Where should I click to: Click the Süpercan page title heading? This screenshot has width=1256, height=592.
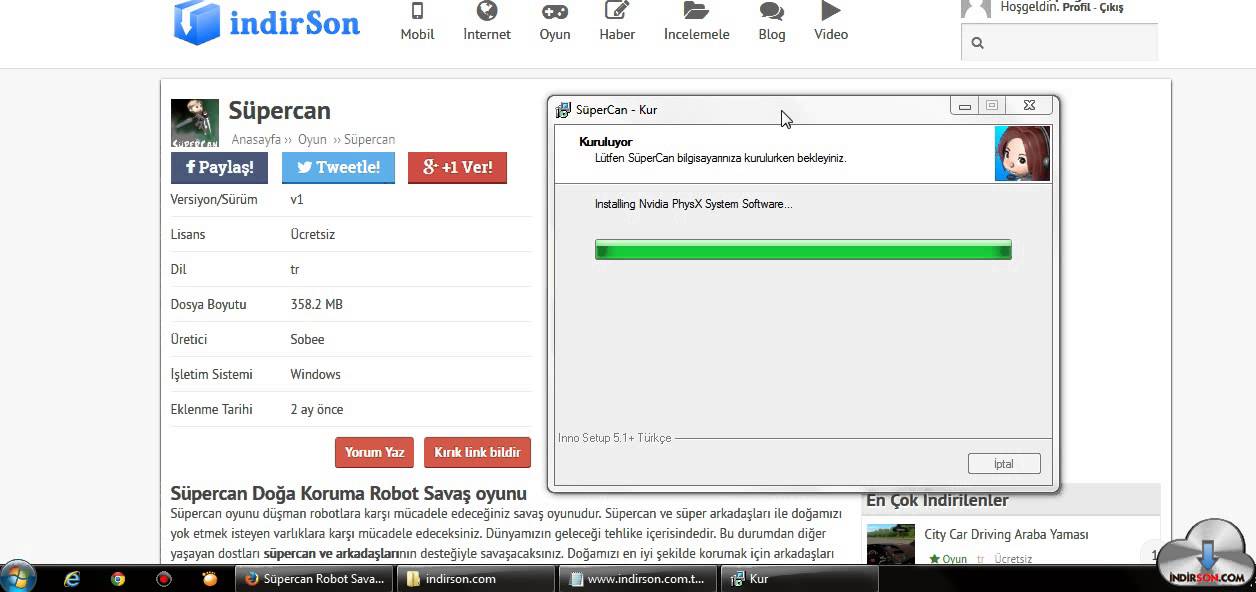coord(279,110)
